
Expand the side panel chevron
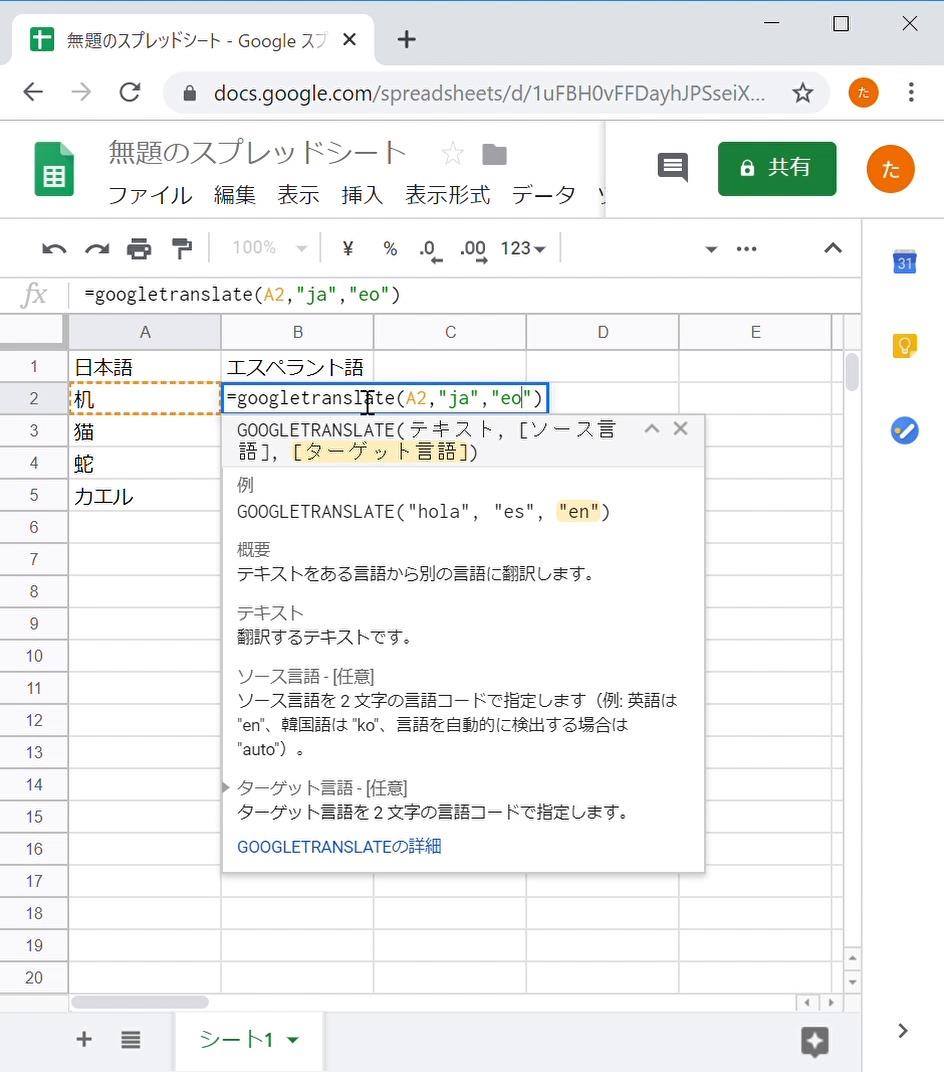(903, 1030)
